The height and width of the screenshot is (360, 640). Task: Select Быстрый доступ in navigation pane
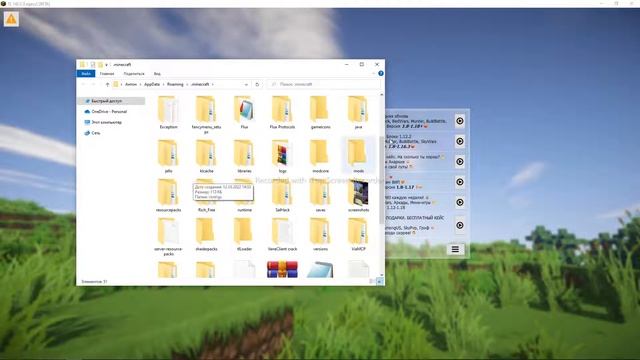(111, 101)
